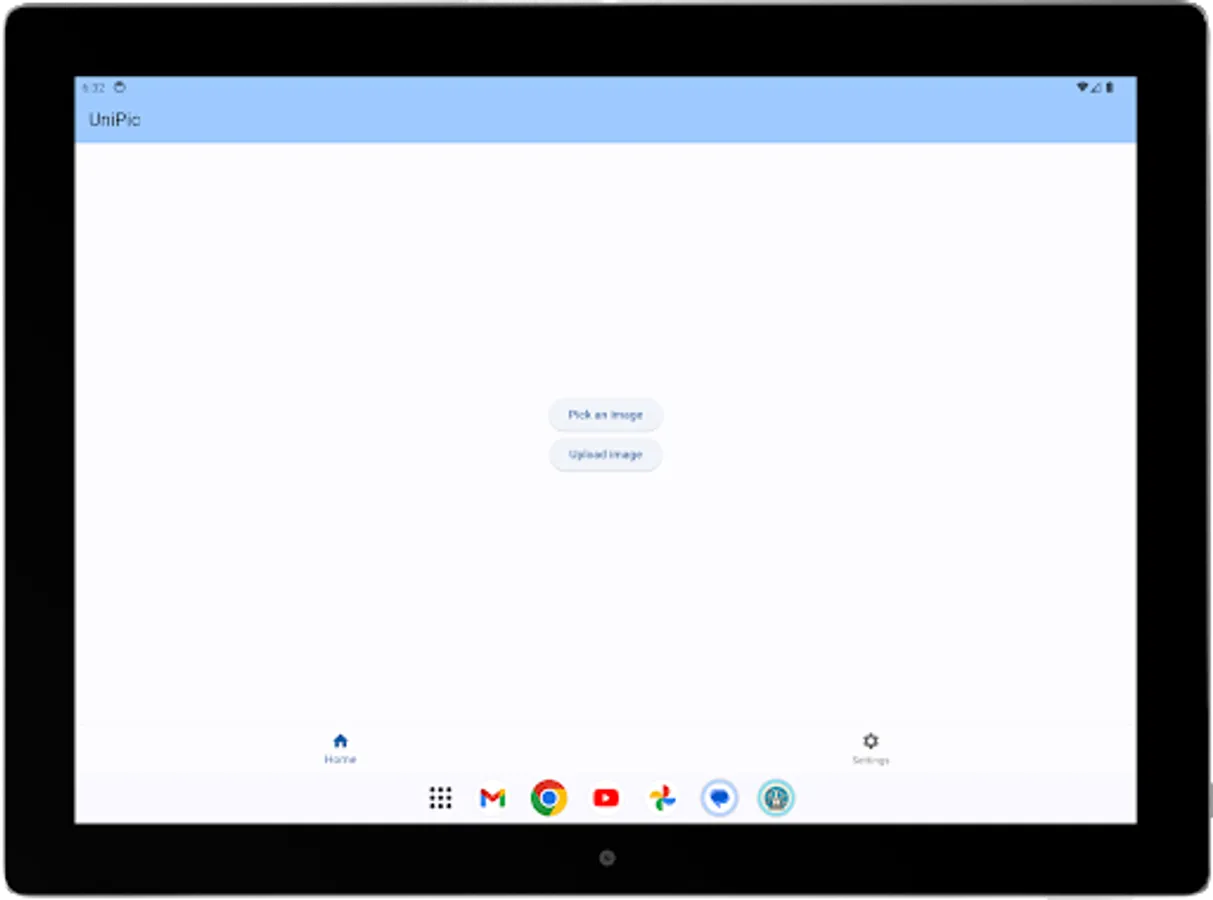Viewport: 1213px width, 900px height.
Task: Open the UniPic app icon in dock
Action: [x=776, y=798]
